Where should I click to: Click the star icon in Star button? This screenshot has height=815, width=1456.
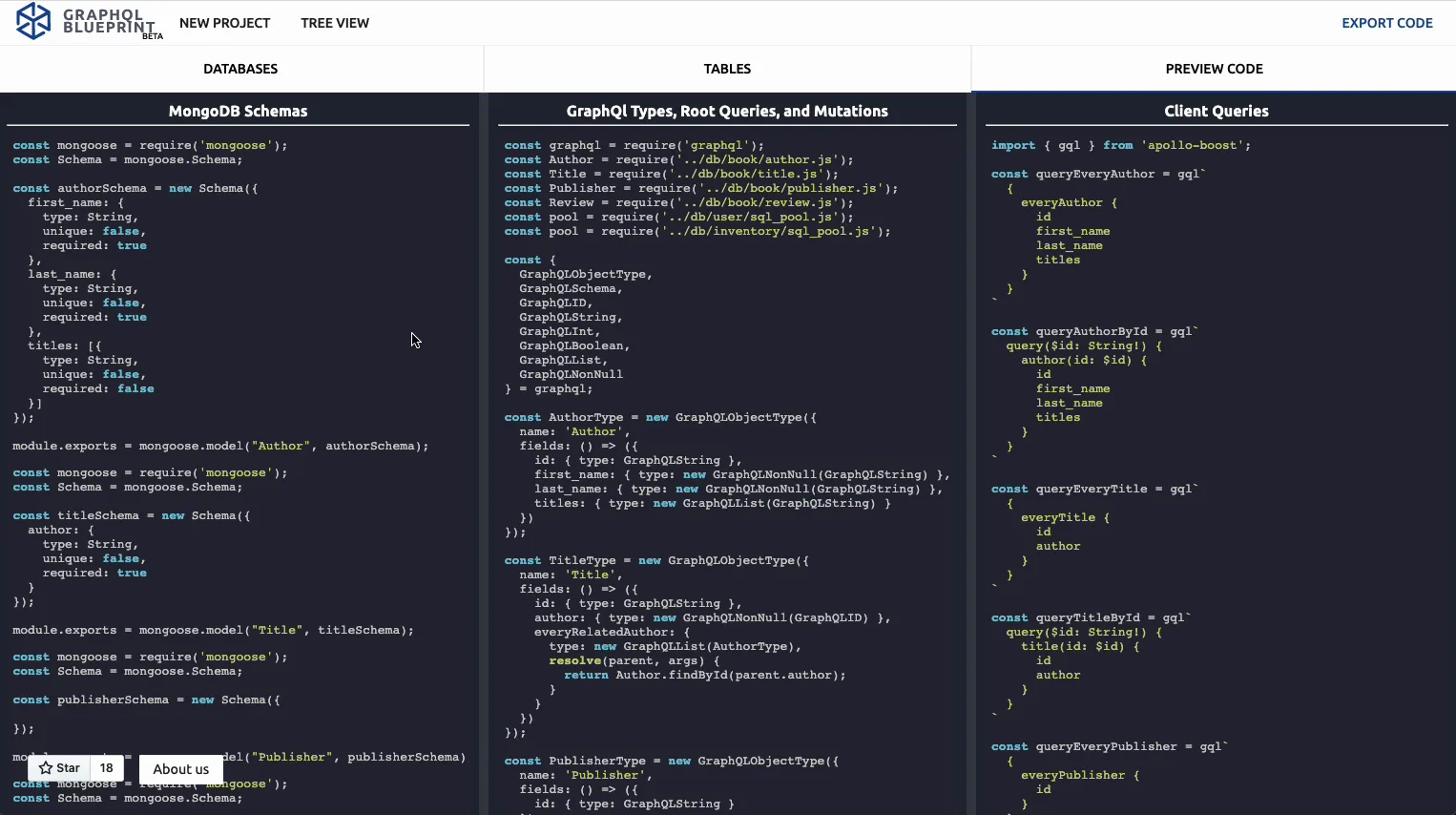tap(46, 768)
